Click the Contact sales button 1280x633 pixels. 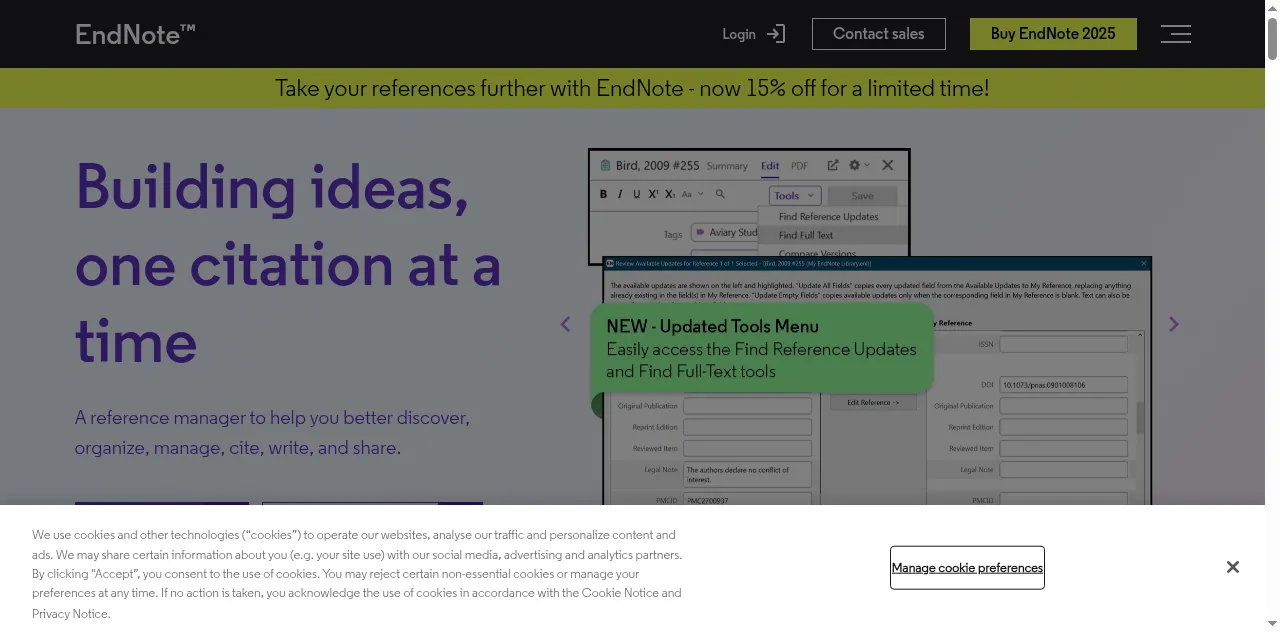coord(879,34)
